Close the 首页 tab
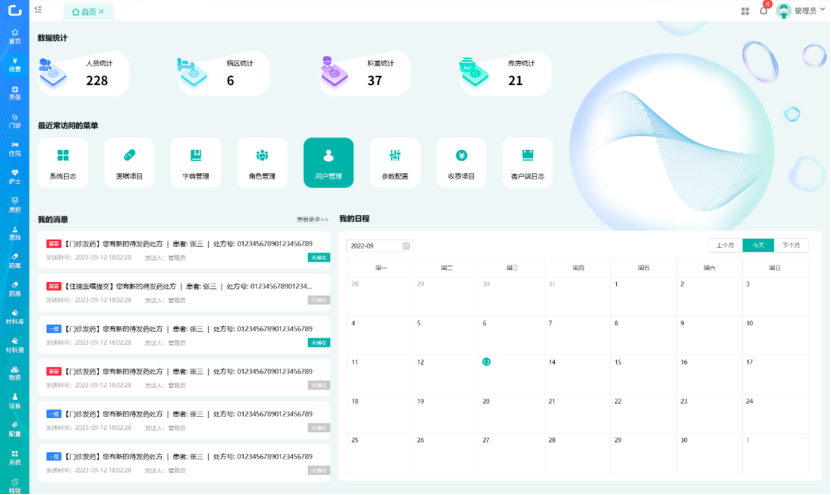Screen dimensions: 831x495 (x=101, y=11)
